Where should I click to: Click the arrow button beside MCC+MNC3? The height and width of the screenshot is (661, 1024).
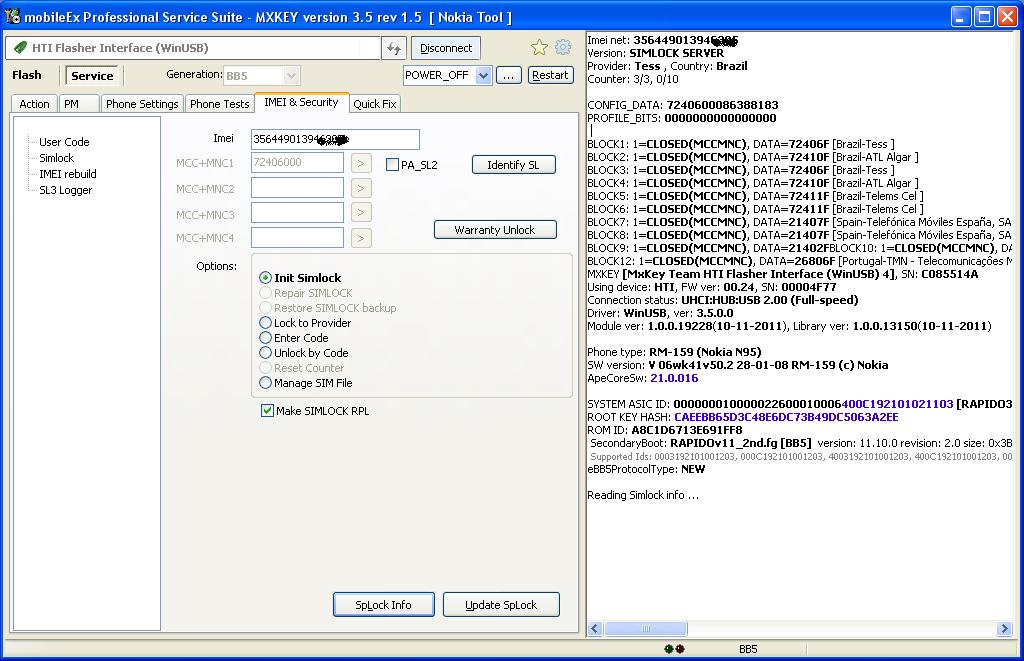(x=361, y=212)
